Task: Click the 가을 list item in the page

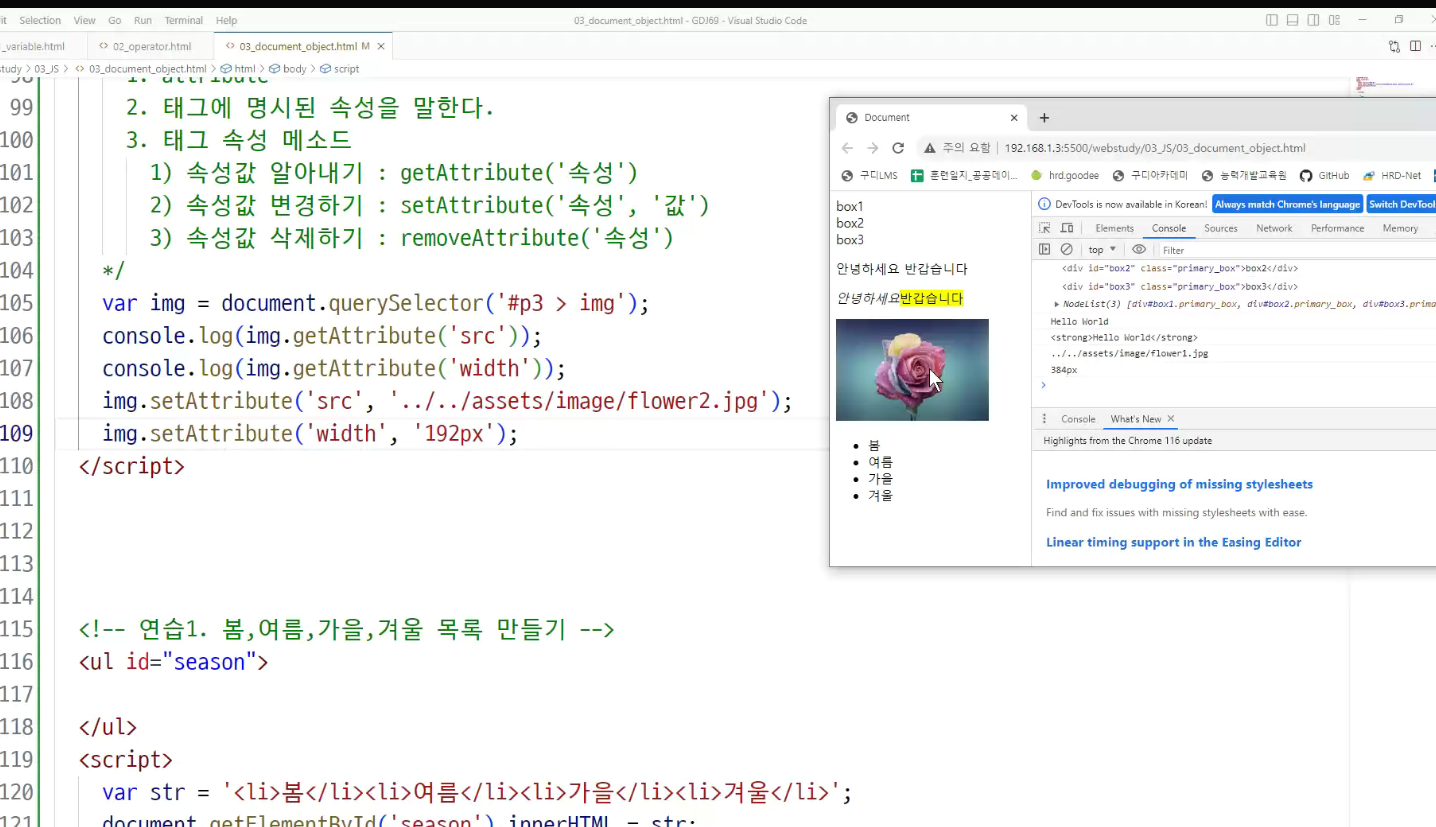Action: click(x=880, y=478)
